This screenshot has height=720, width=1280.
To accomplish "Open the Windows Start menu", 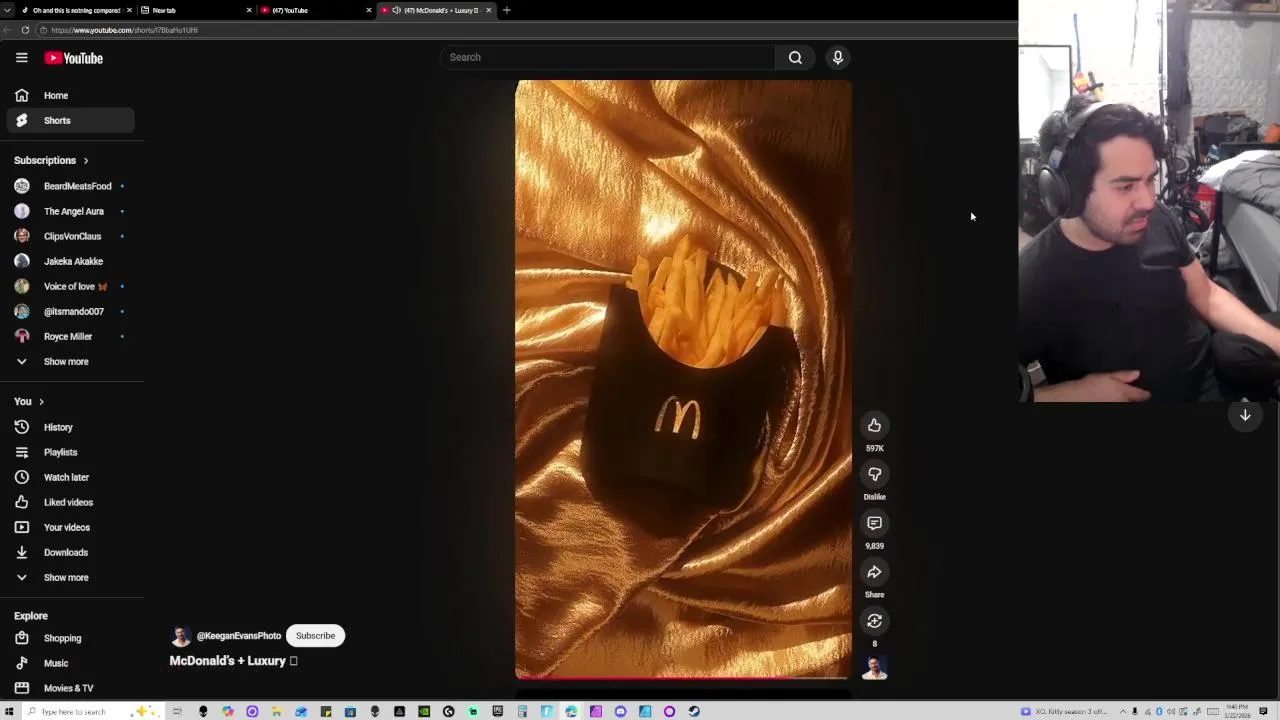I will [9, 711].
